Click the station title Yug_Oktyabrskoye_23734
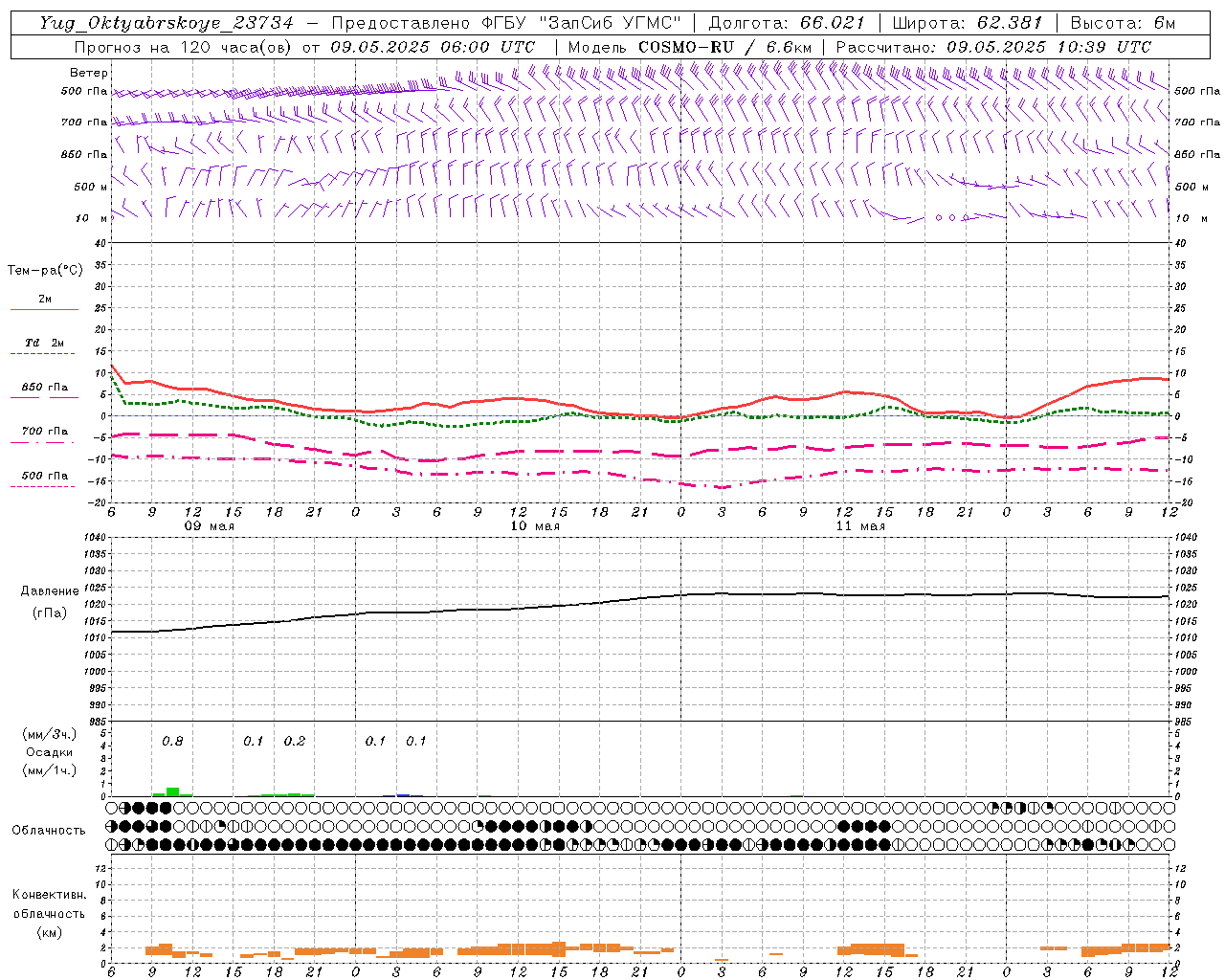The width and height of the screenshot is (1225, 980). click(167, 24)
